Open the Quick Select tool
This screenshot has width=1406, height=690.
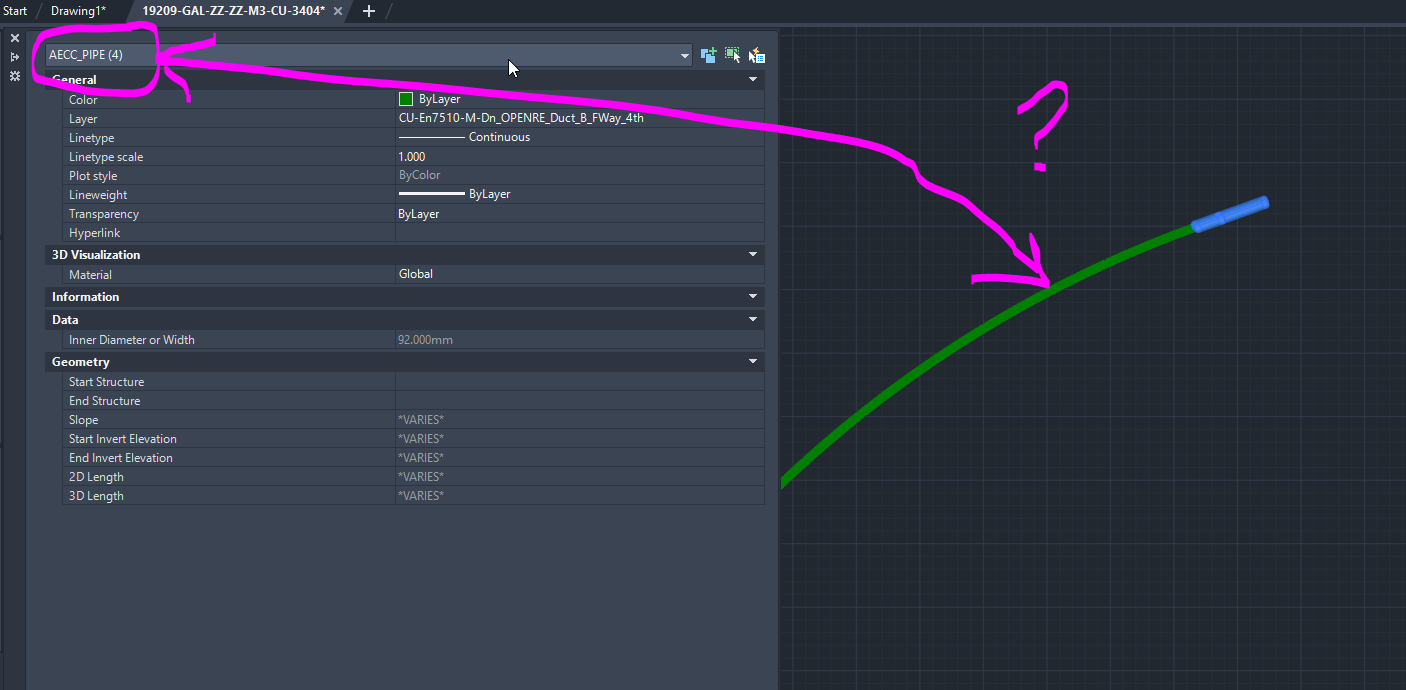coord(757,55)
